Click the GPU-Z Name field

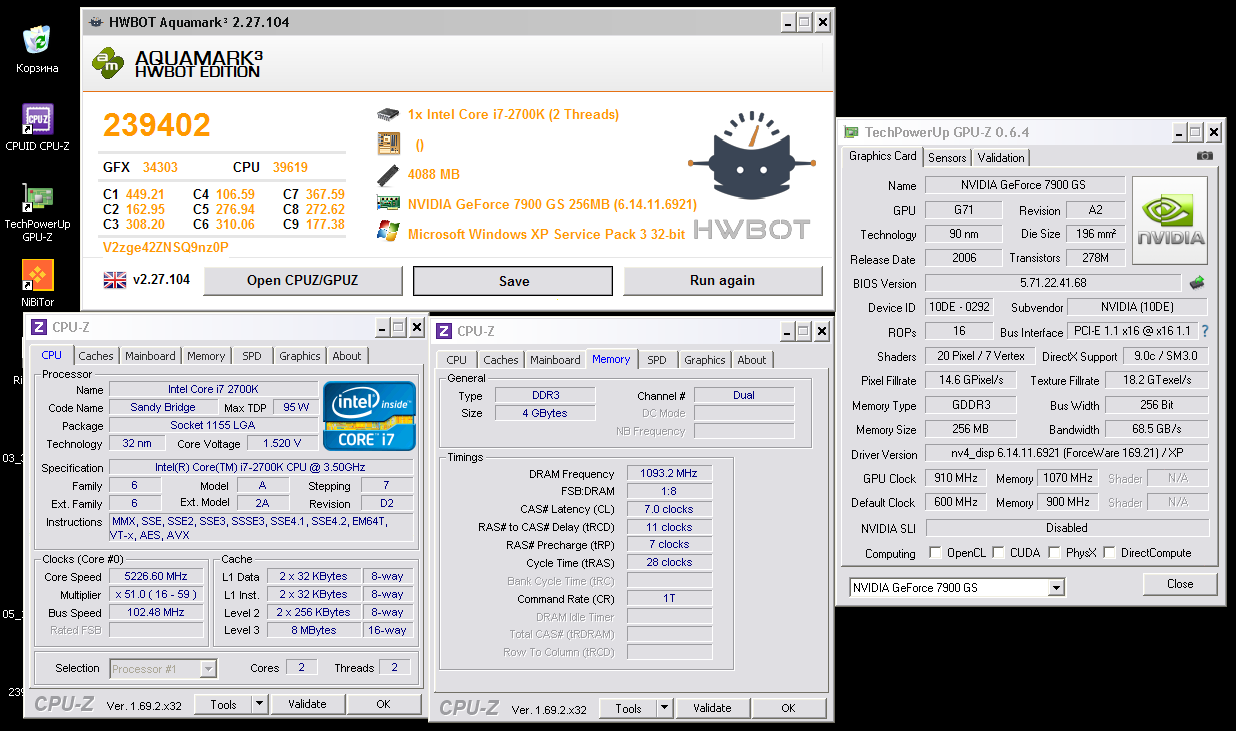pos(1024,185)
